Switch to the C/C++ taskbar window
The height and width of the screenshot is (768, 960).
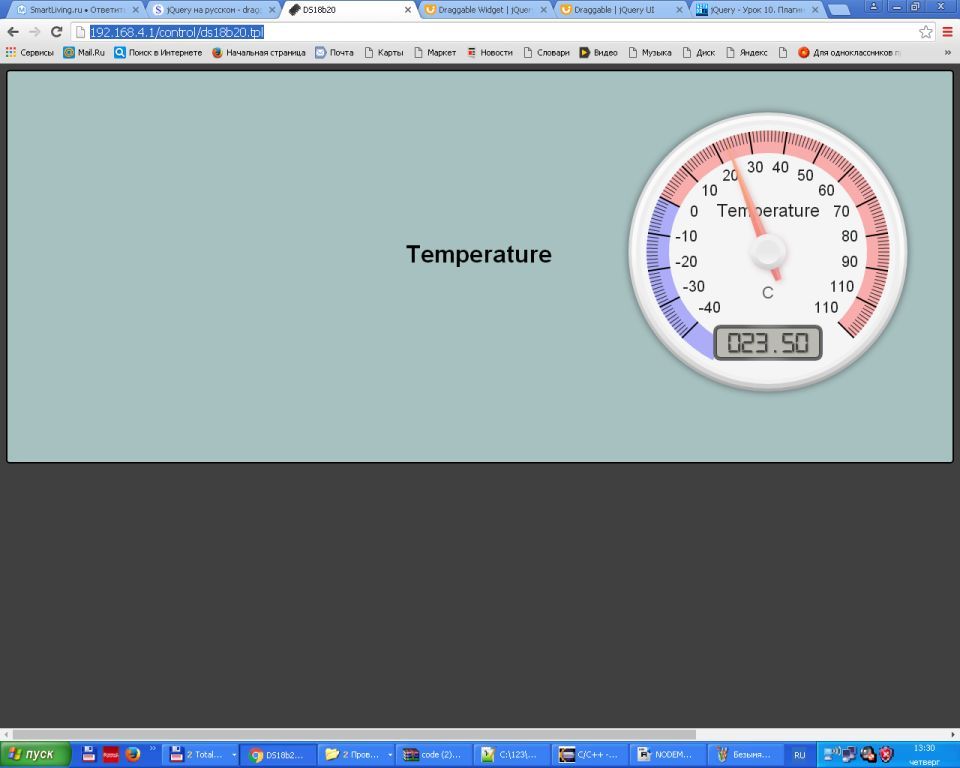coord(590,755)
